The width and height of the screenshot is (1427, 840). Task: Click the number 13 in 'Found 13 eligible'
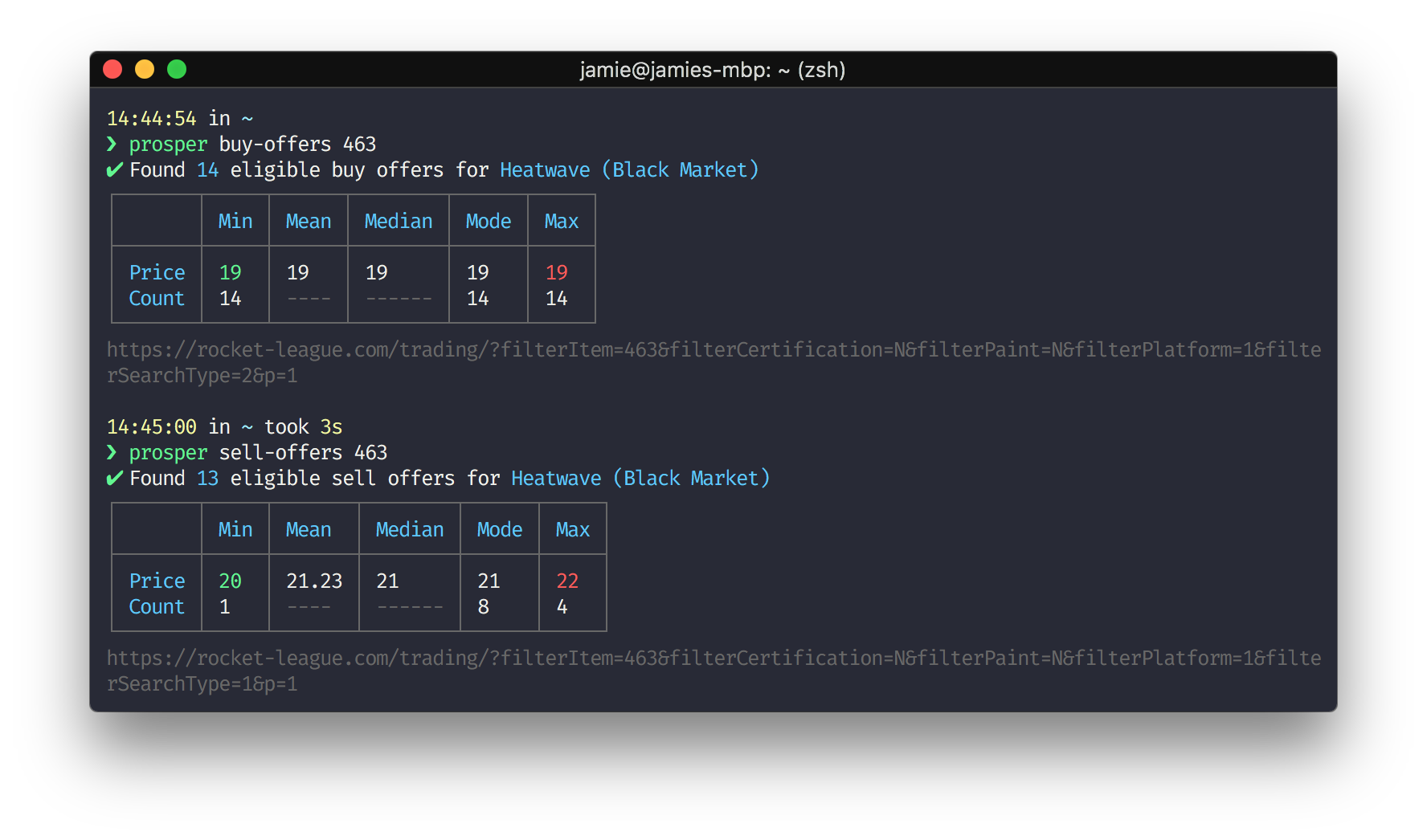(208, 478)
